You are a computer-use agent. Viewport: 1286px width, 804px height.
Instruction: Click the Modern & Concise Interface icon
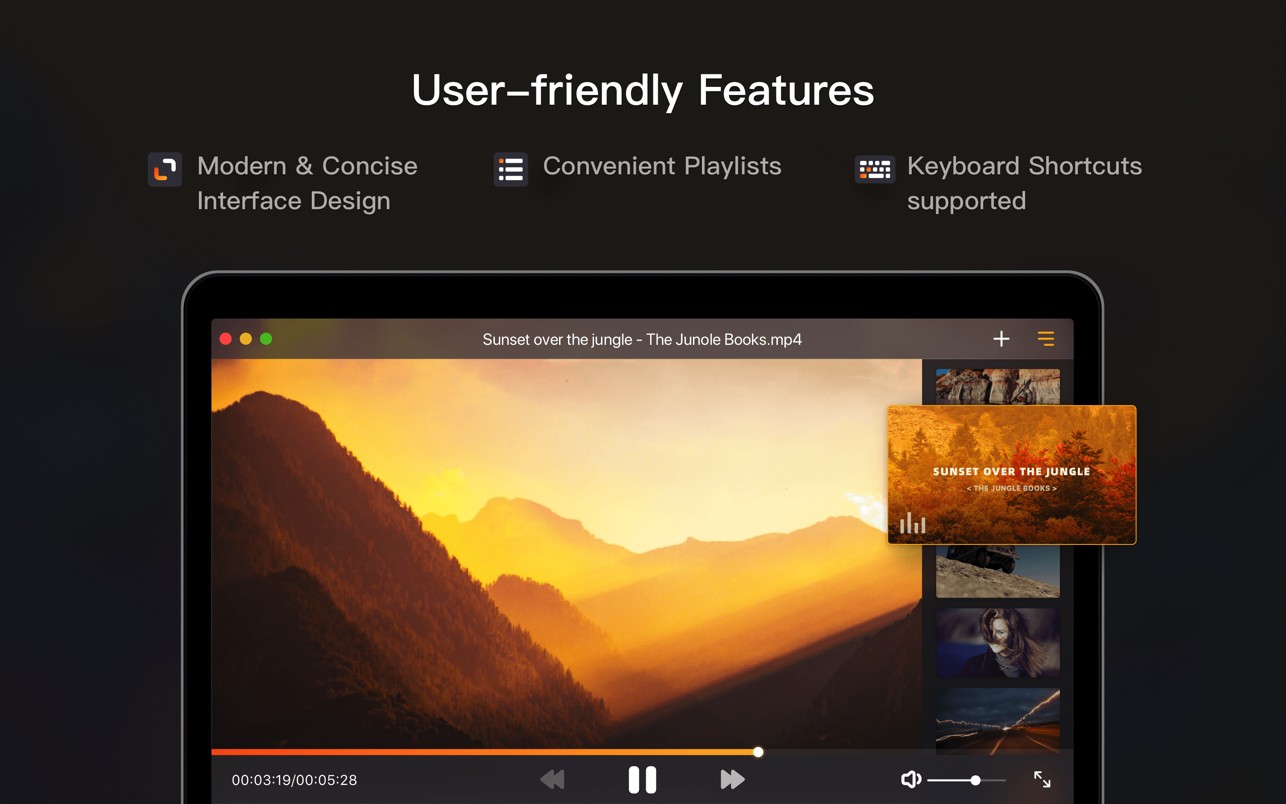coord(165,169)
